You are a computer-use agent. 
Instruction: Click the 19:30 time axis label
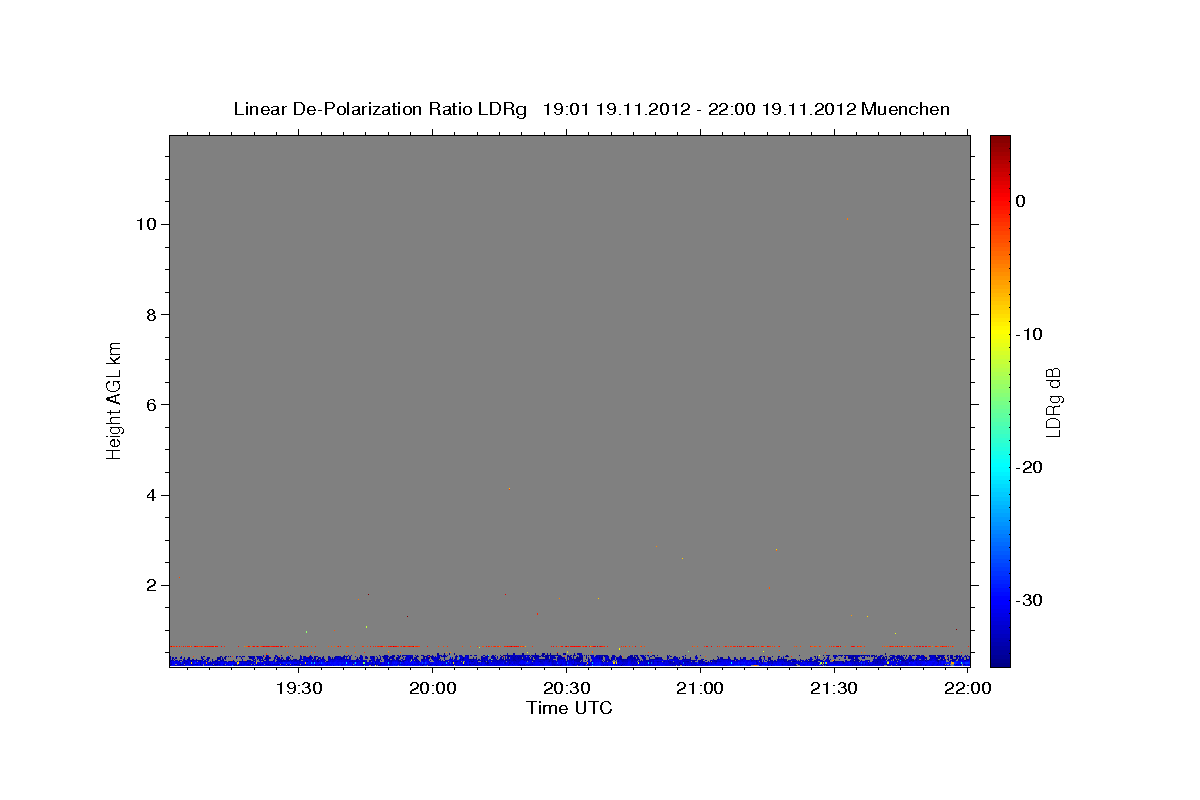tap(299, 688)
